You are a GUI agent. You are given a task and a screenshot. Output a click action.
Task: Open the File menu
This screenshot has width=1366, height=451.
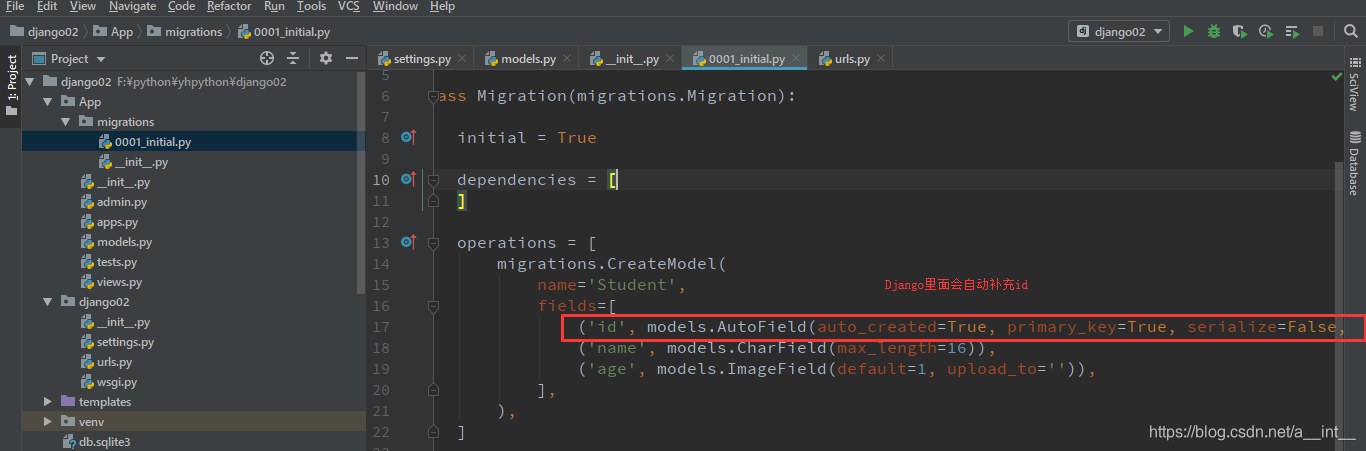coord(15,6)
